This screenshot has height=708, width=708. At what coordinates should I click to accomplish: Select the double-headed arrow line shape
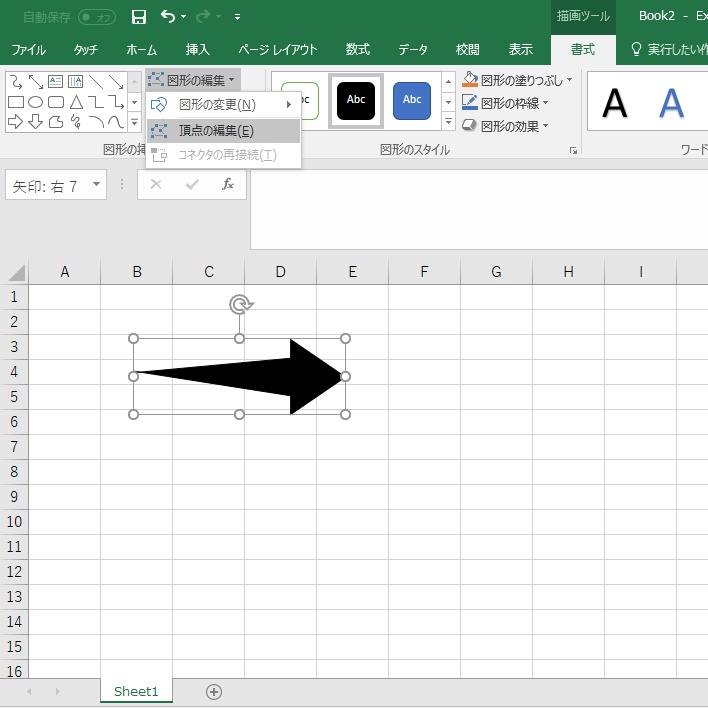(x=36, y=82)
